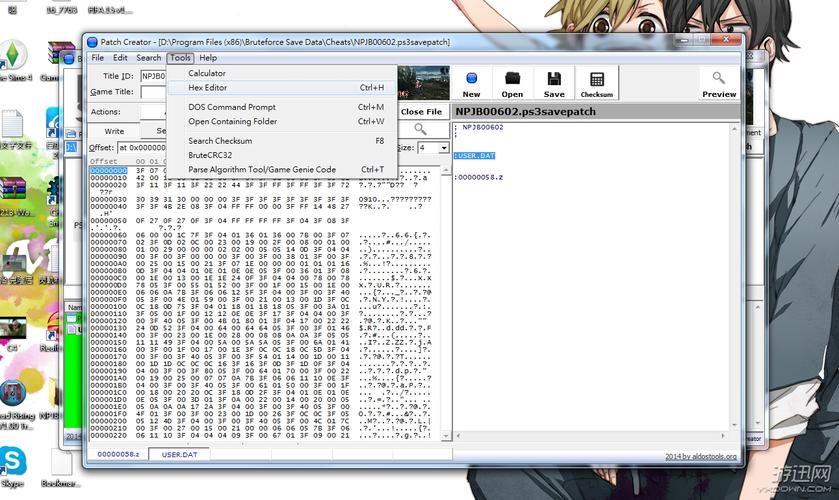Switch to the USER.DAT tab
839x500 pixels.
[x=179, y=454]
